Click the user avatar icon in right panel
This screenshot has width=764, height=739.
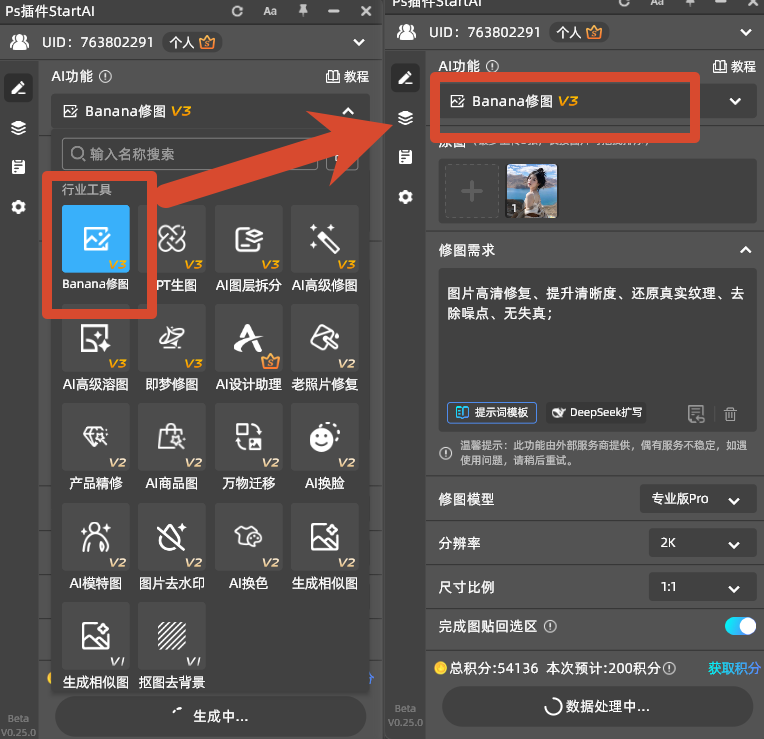406,32
